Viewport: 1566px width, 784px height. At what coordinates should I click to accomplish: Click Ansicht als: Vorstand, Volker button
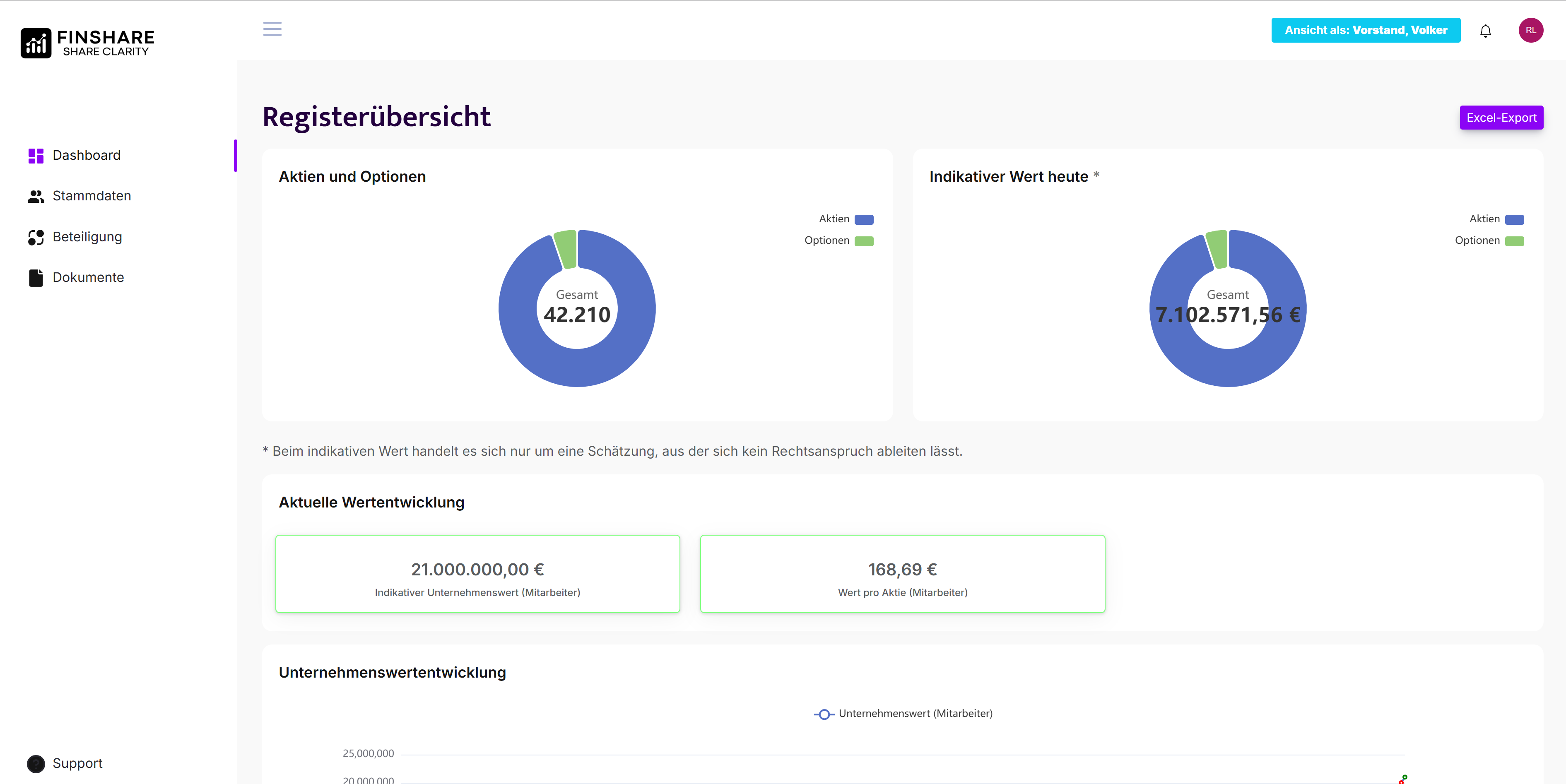(x=1366, y=30)
